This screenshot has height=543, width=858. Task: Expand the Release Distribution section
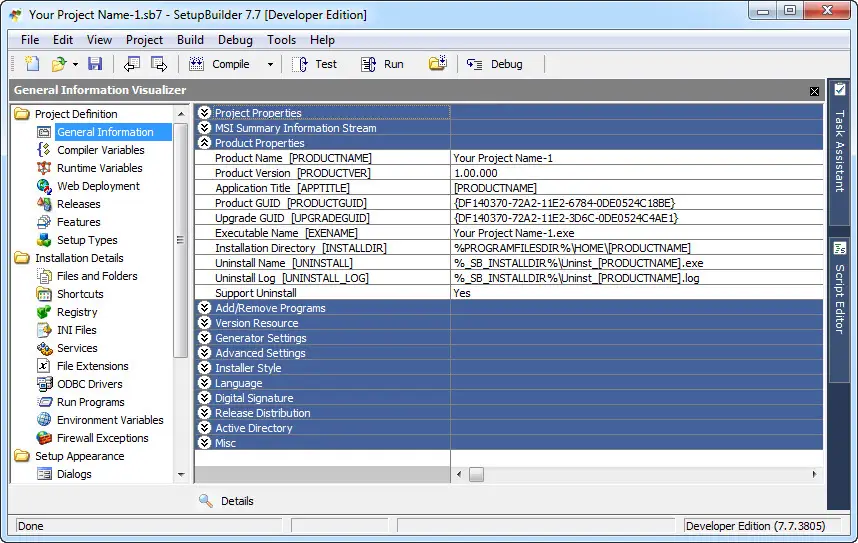(x=205, y=413)
